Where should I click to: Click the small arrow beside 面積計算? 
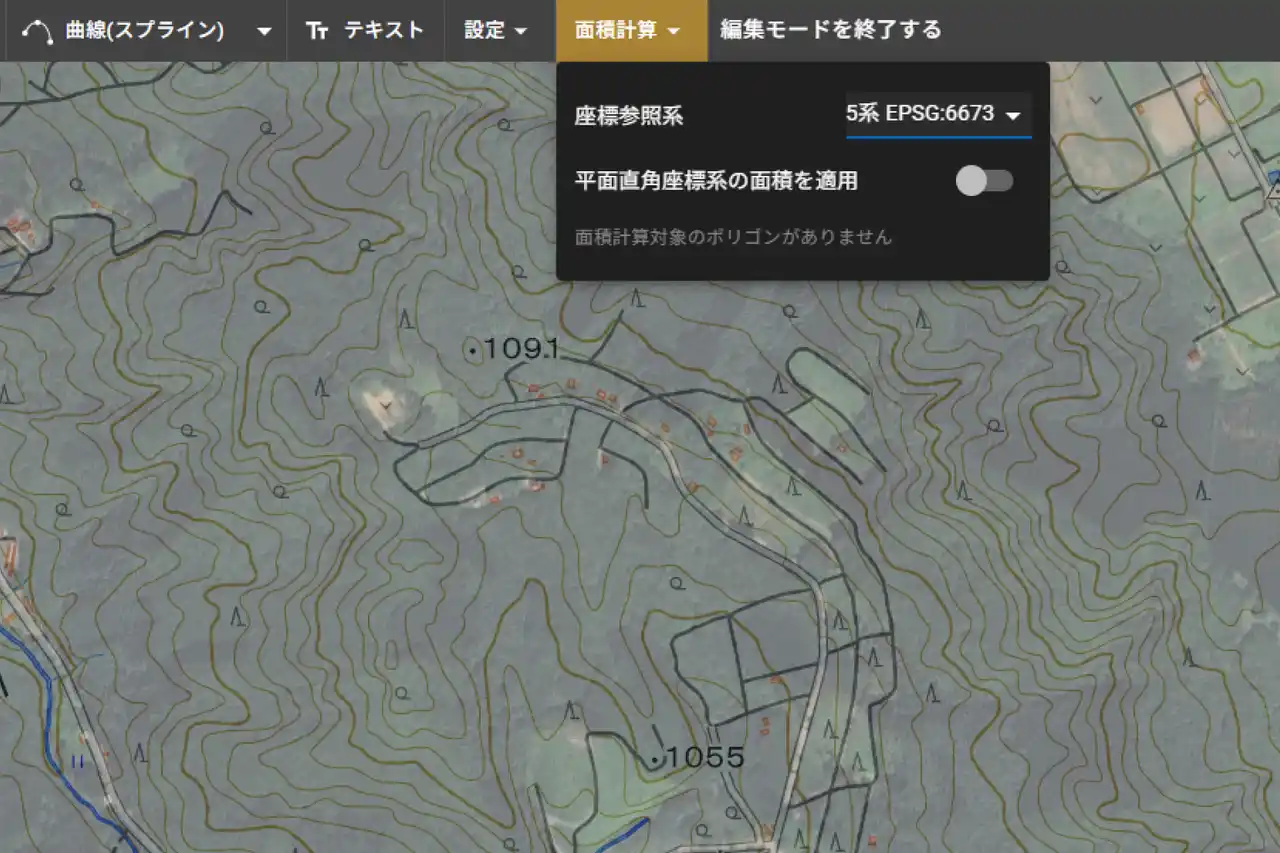tap(673, 31)
